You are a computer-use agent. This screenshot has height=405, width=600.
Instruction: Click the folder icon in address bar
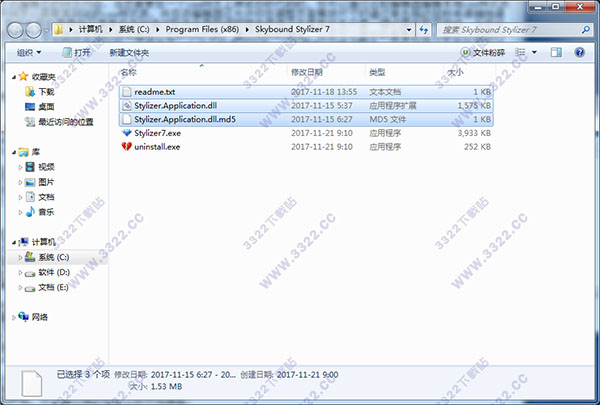[59, 29]
